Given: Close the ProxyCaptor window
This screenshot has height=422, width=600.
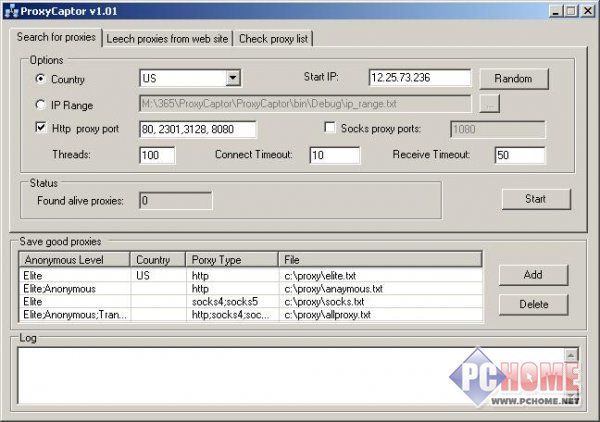Looking at the screenshot, I should [588, 11].
